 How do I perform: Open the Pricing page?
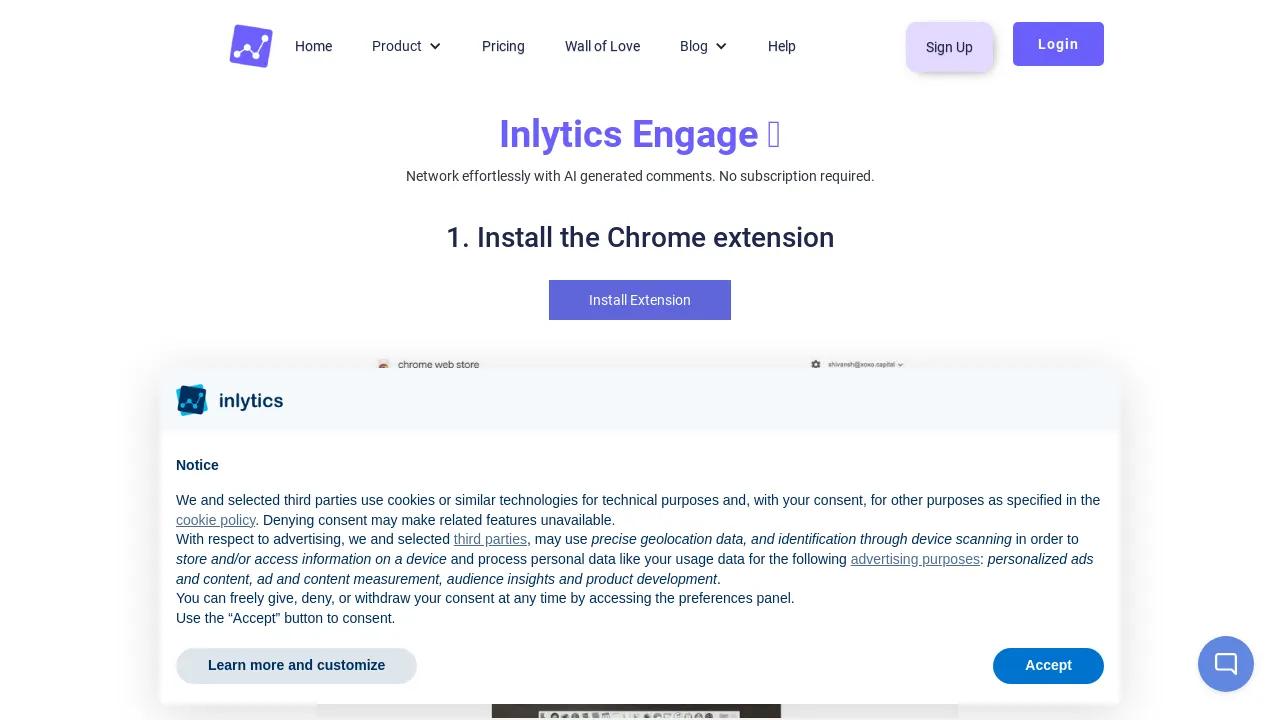(x=503, y=46)
